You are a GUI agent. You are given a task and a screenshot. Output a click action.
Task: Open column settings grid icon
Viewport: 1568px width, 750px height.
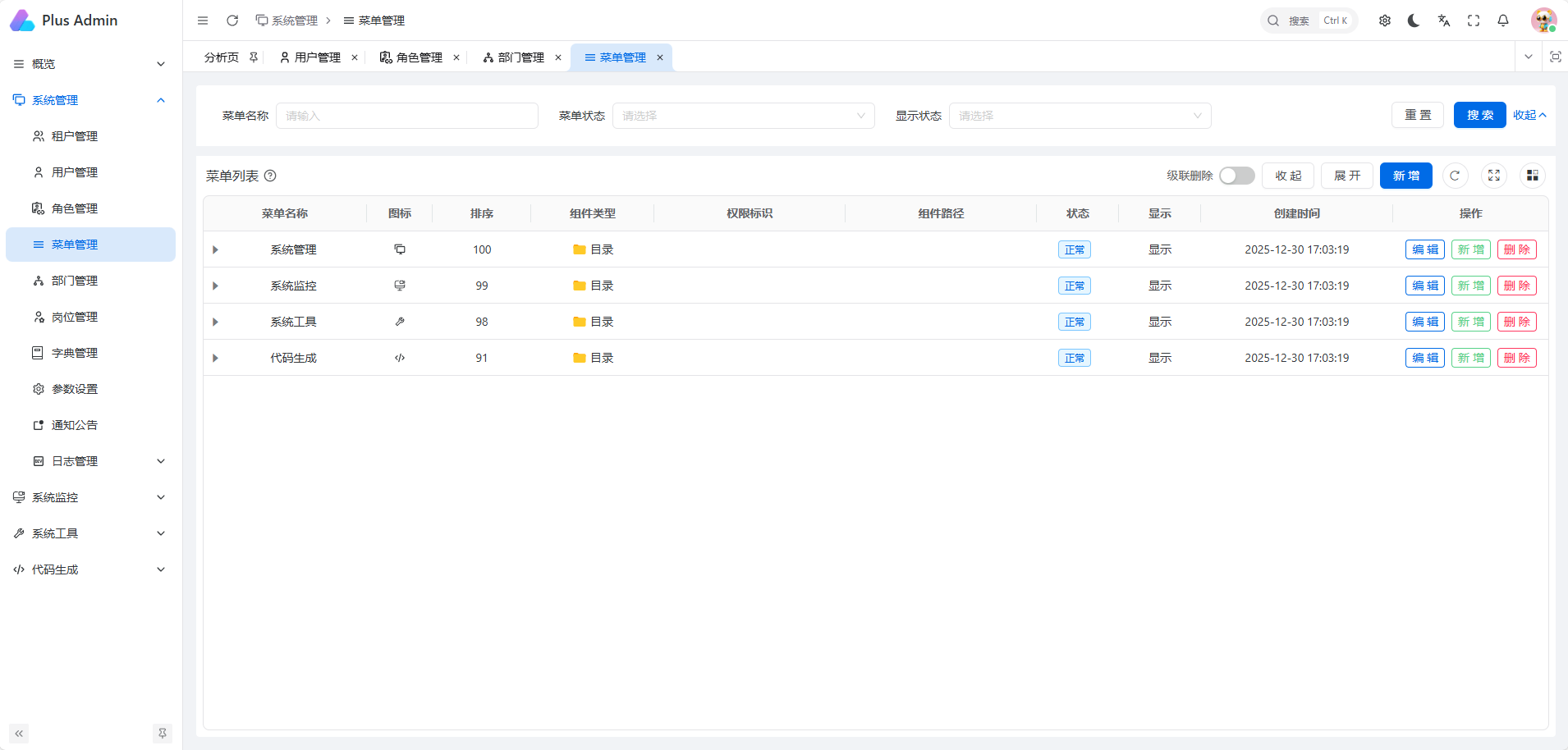1532,176
